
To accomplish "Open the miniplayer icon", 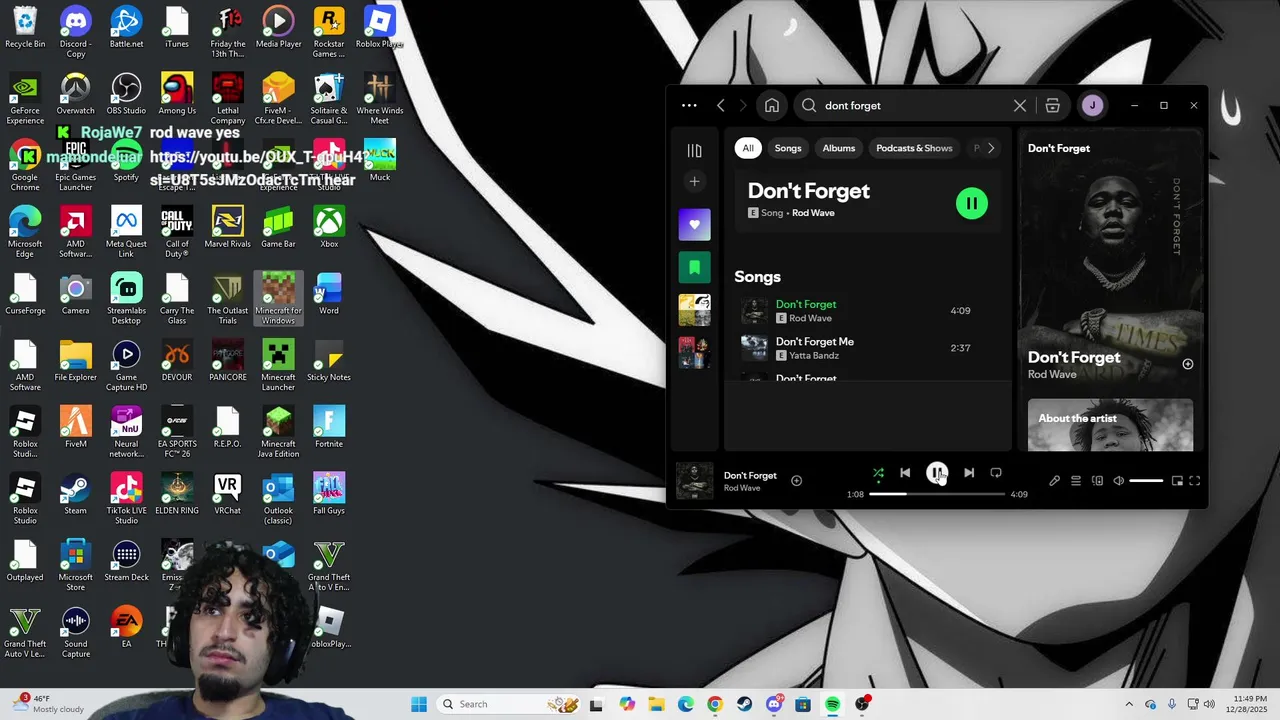I will pyautogui.click(x=1177, y=481).
